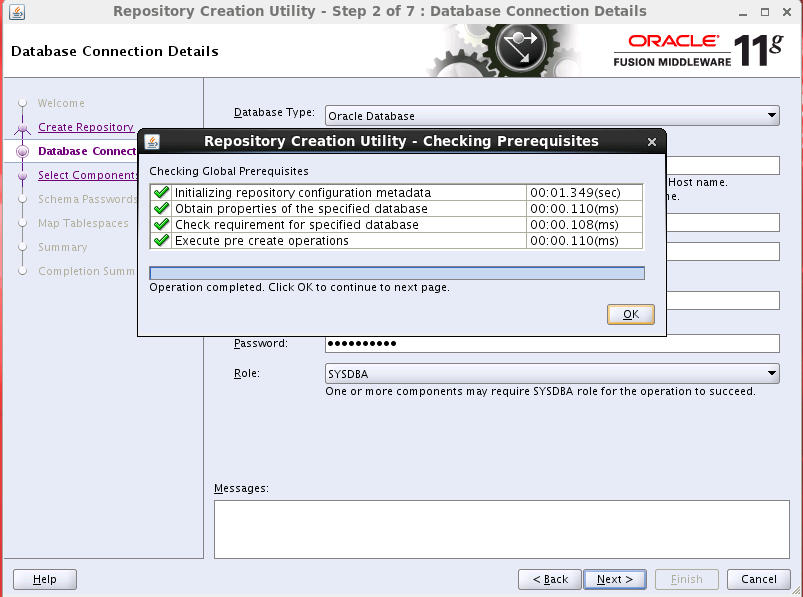The width and height of the screenshot is (803, 597).
Task: Click the 'Checking Global Prerequisites' heading
Action: point(229,171)
